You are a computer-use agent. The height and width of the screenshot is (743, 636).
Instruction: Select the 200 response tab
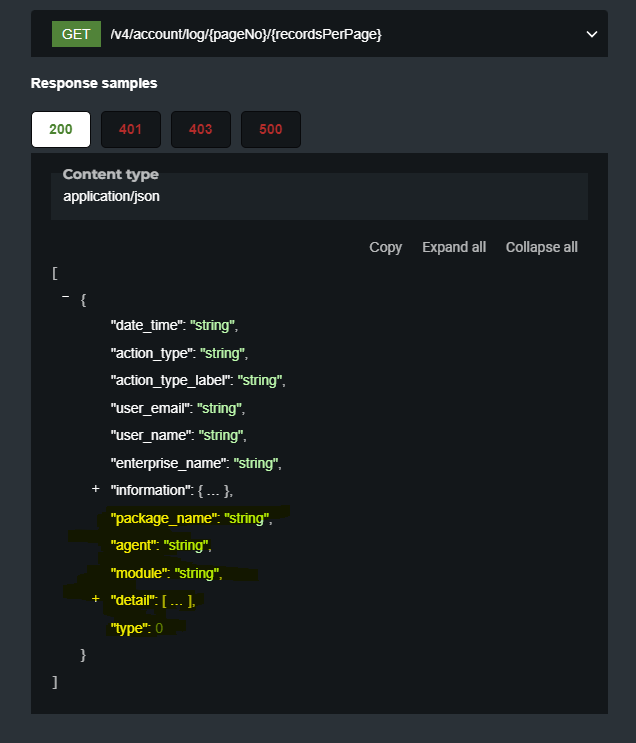coord(61,129)
